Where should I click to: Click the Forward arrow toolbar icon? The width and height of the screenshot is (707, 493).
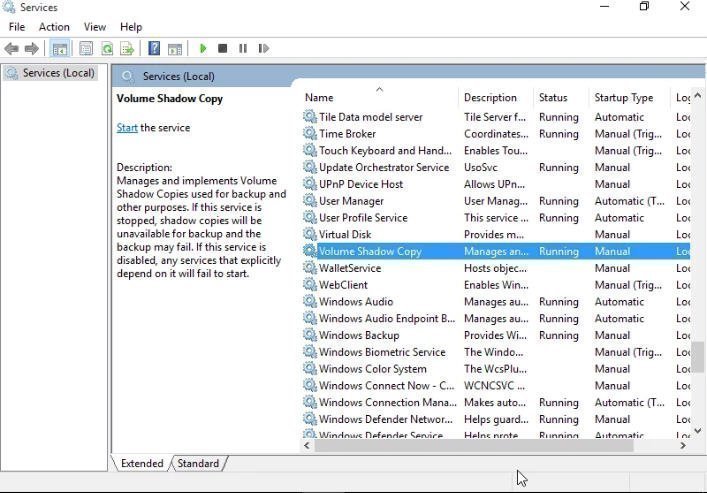pyautogui.click(x=32, y=48)
